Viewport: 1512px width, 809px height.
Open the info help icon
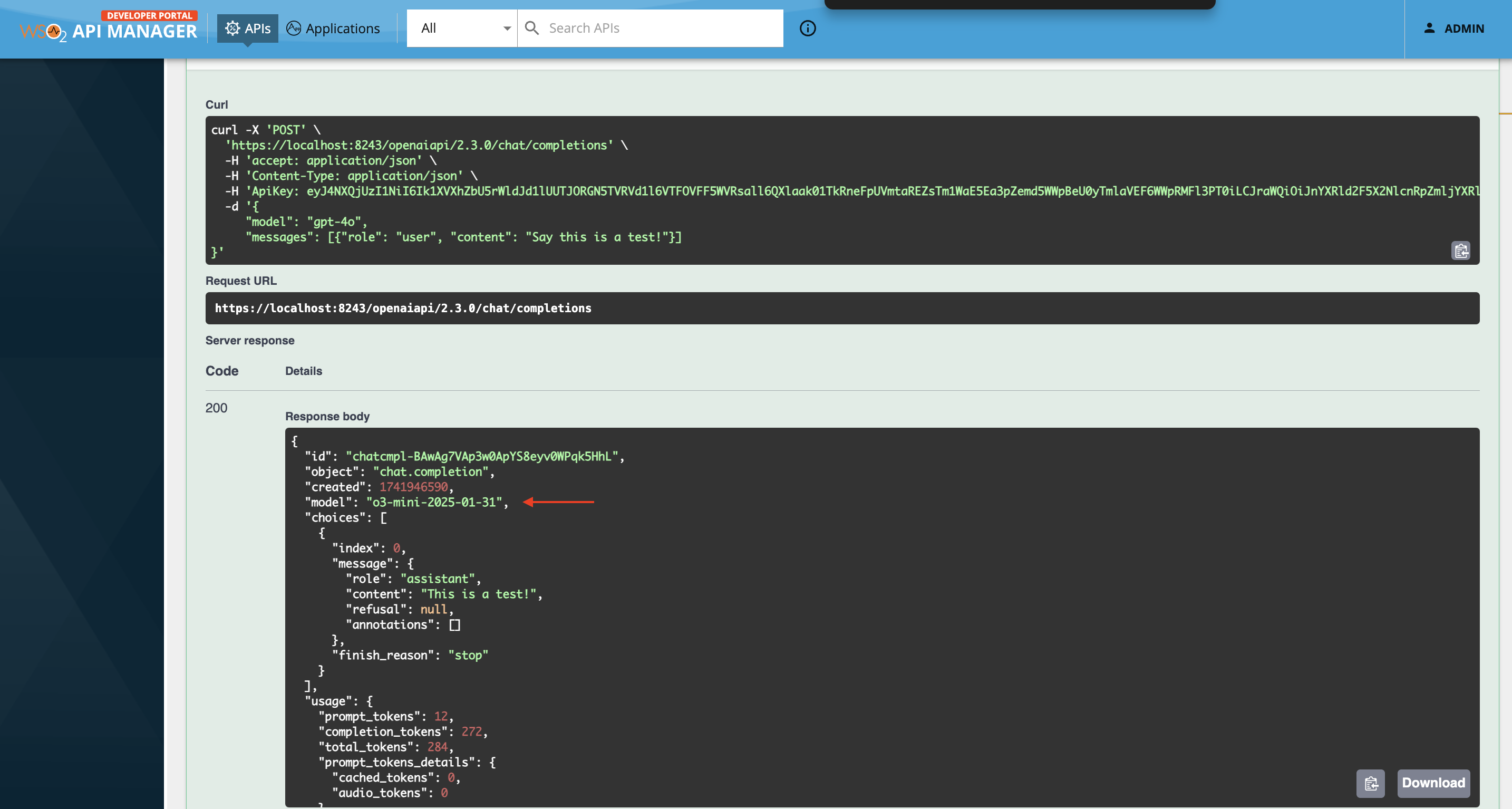coord(808,28)
